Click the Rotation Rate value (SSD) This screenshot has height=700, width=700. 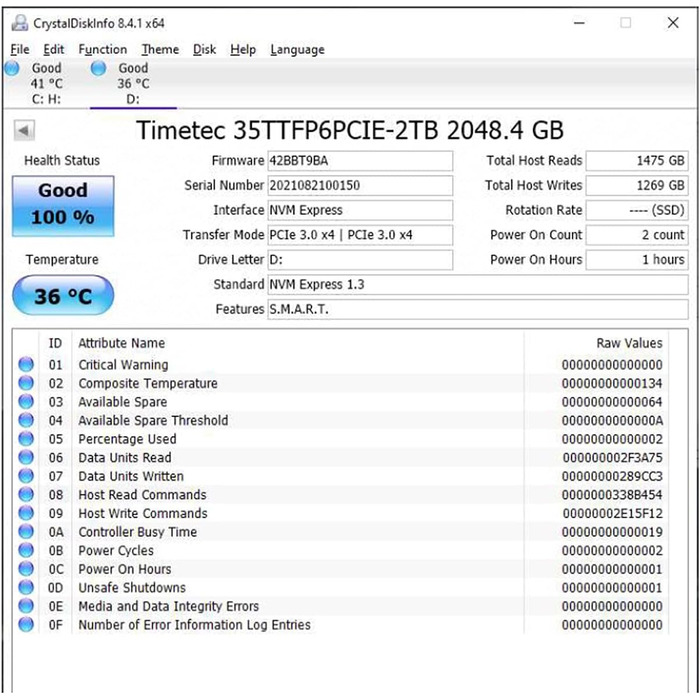637,210
